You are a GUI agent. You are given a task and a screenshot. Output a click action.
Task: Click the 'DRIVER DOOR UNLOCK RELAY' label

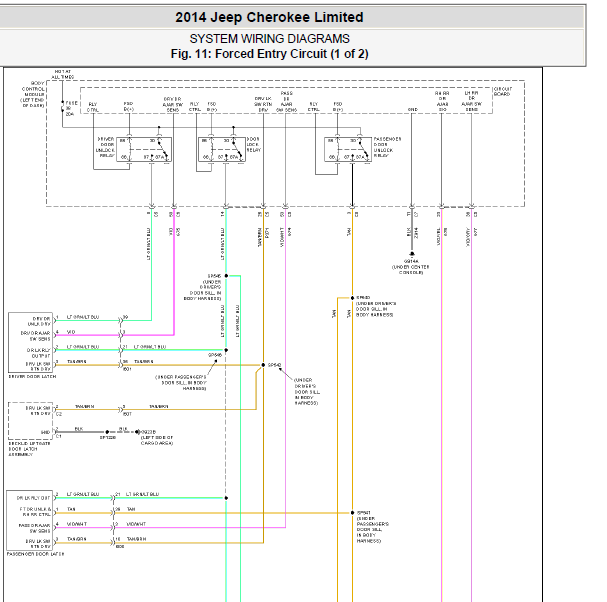point(105,147)
